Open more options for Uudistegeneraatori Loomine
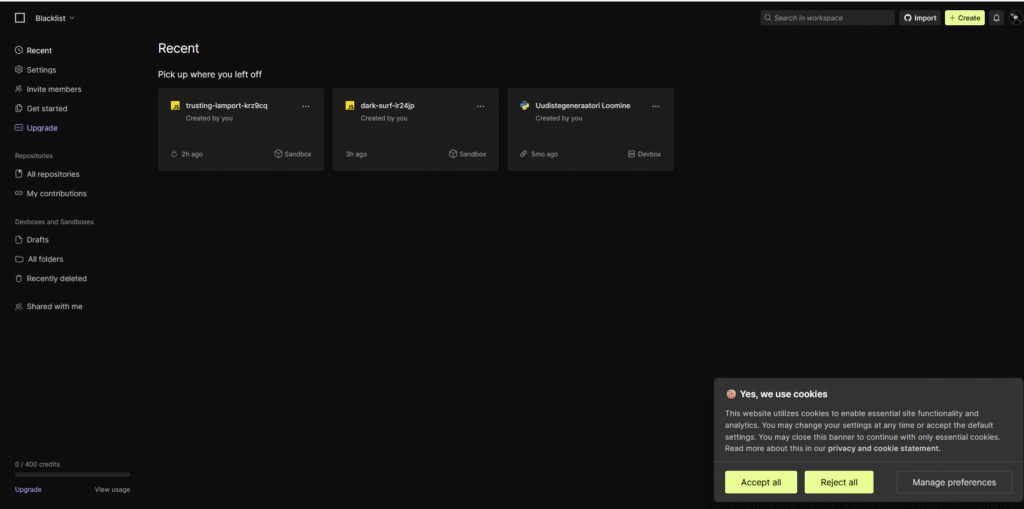 [656, 105]
